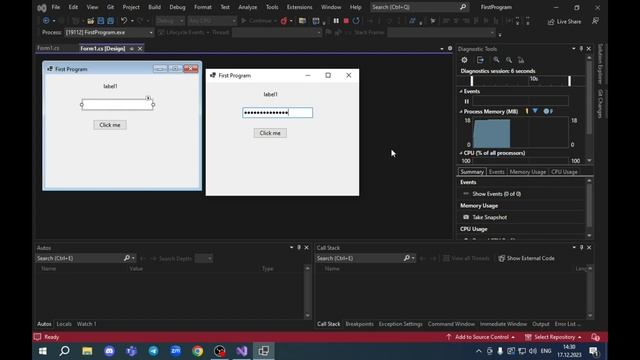Click 'Click me' in the running First Program

click(270, 133)
